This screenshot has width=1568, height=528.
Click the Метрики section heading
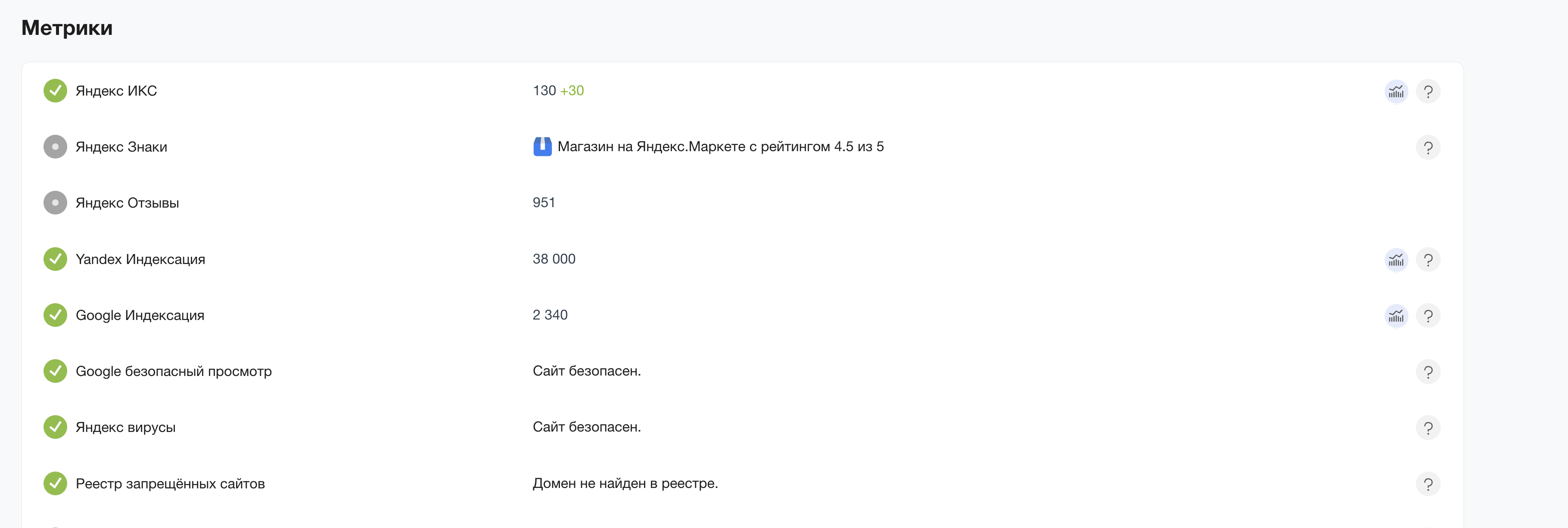click(x=67, y=28)
